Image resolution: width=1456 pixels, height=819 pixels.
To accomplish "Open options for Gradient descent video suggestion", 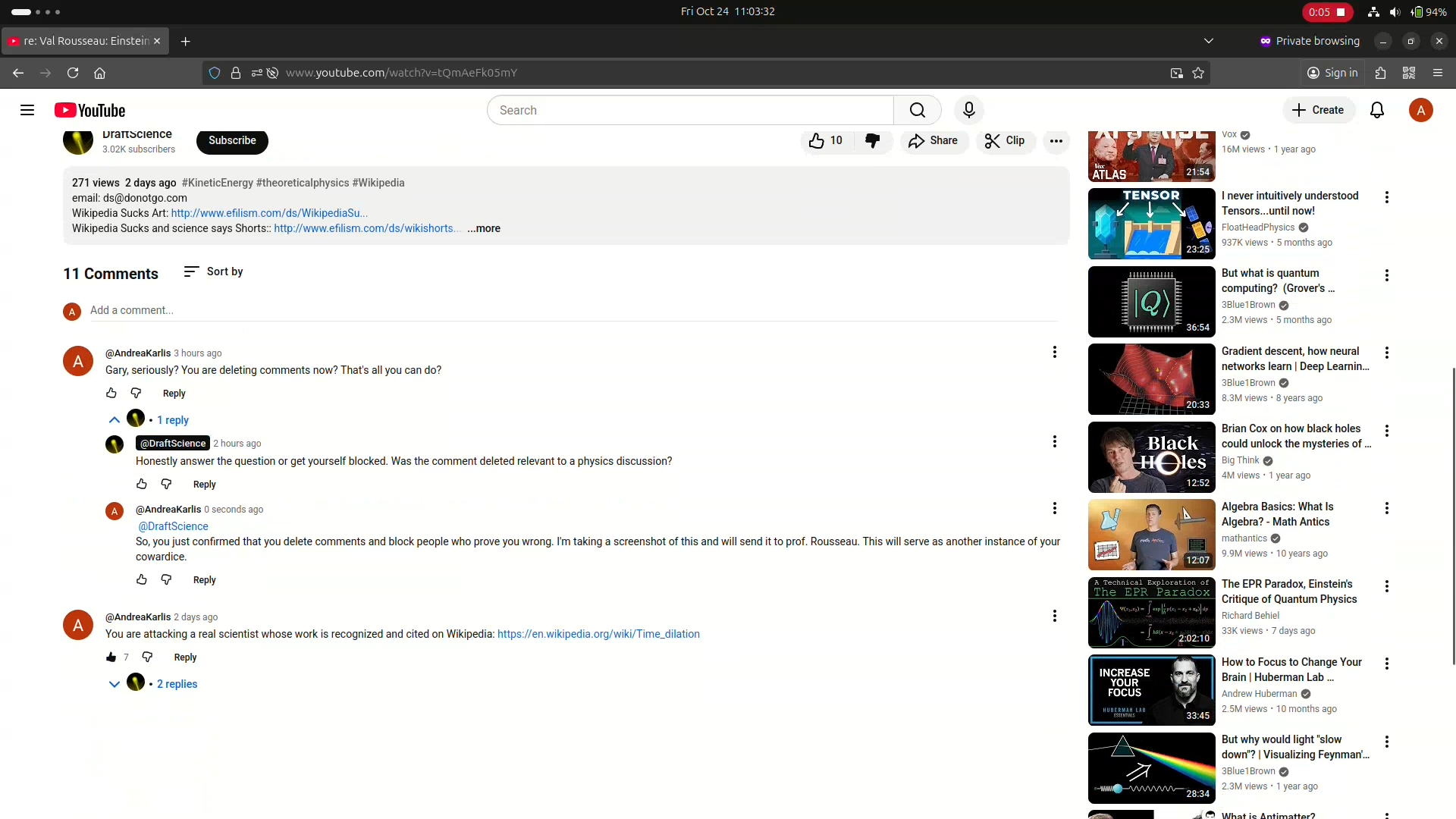I will pos(1386,353).
